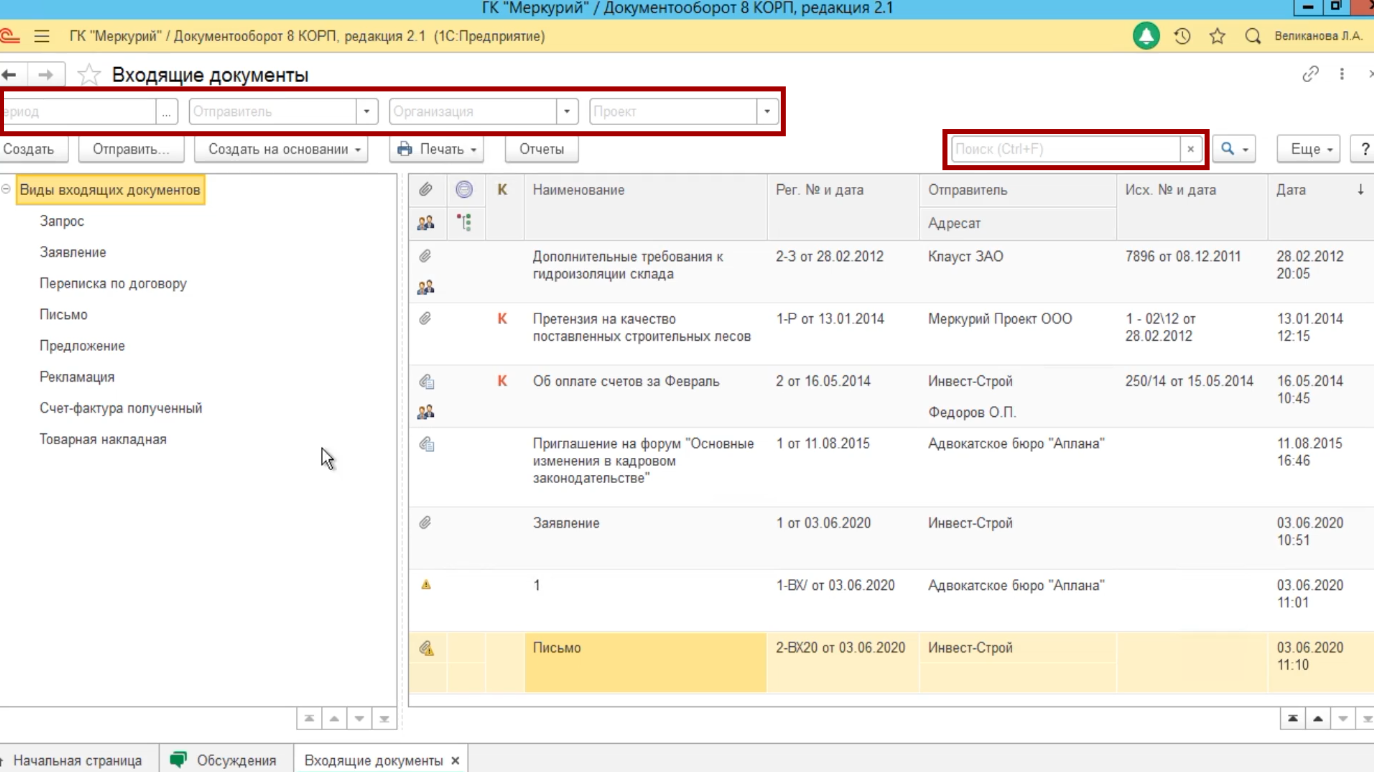Click user name Великанова Л.А.
The width and height of the screenshot is (1374, 772).
pyautogui.click(x=1318, y=36)
